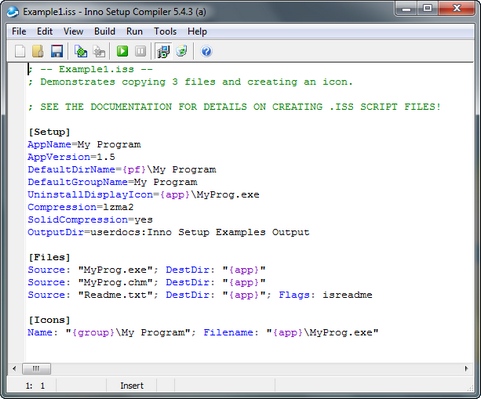Open the Help menu
The height and width of the screenshot is (399, 481).
coord(197,31)
